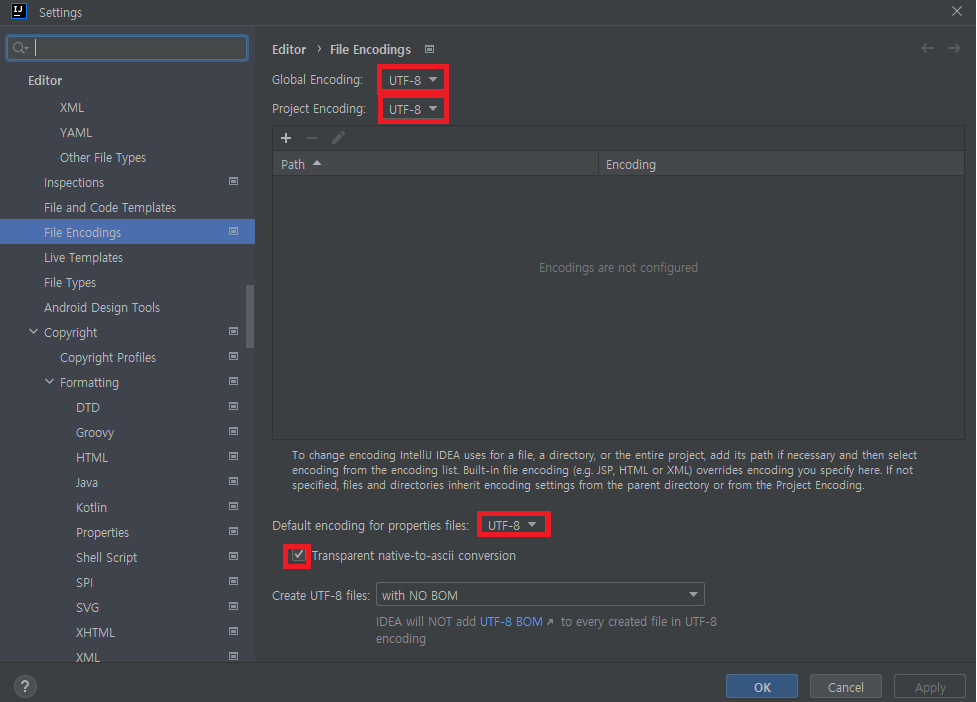Click the Apply button
Screen dimensions: 977x702
tap(930, 687)
